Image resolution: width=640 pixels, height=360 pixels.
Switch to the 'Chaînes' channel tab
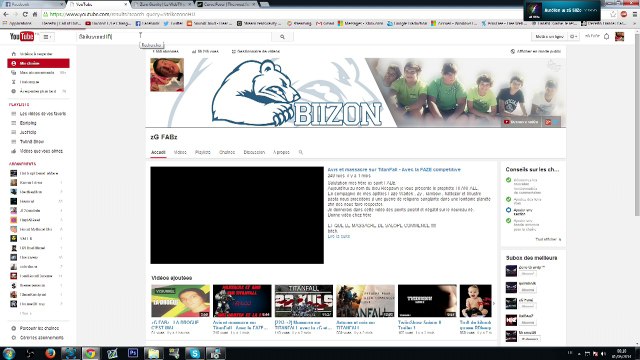[x=227, y=152]
